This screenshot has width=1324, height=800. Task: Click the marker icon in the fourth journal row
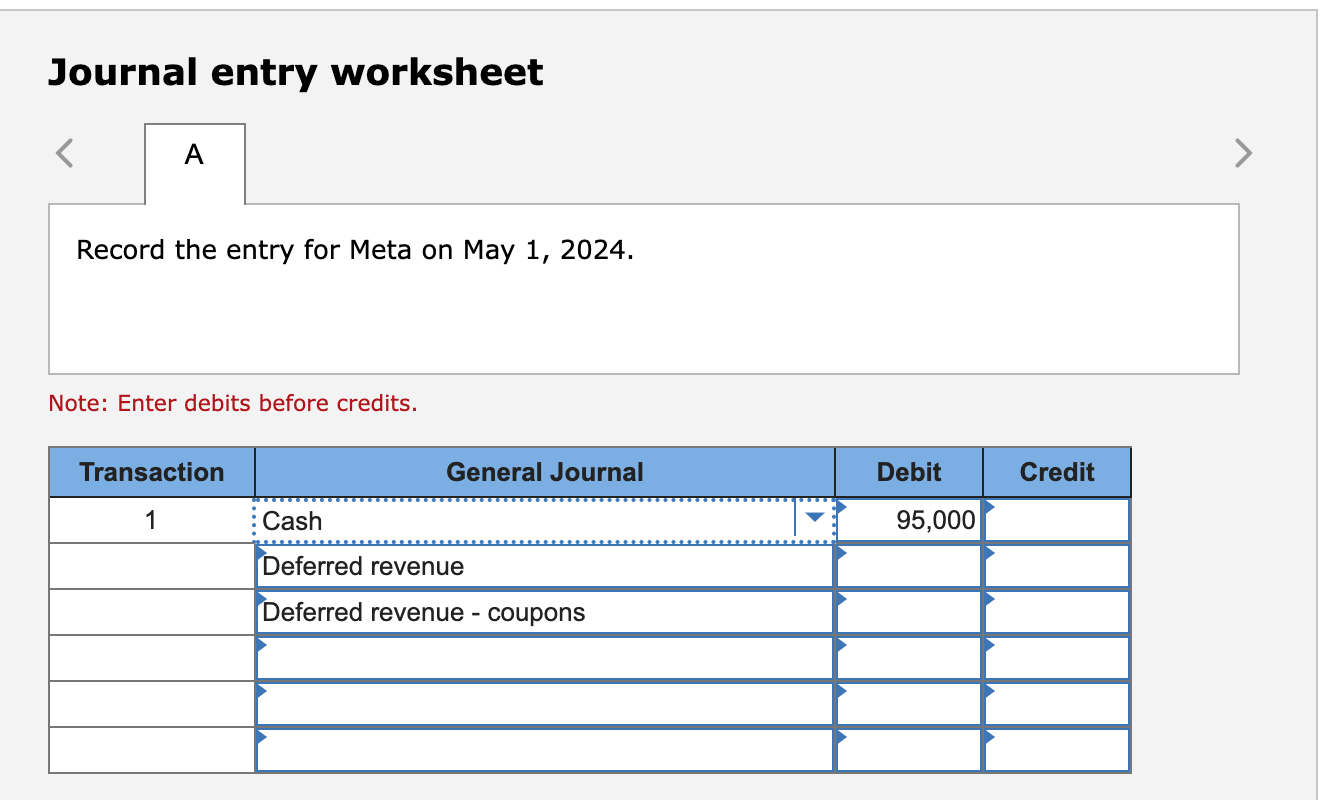pyautogui.click(x=261, y=646)
